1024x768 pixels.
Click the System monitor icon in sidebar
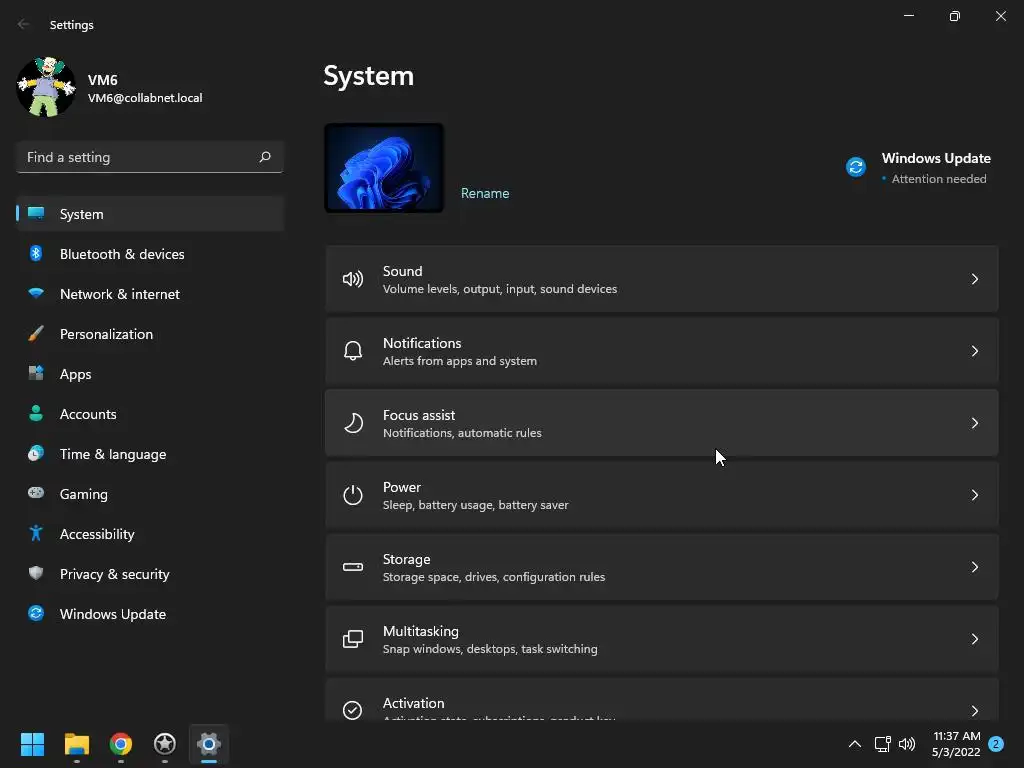pos(36,214)
